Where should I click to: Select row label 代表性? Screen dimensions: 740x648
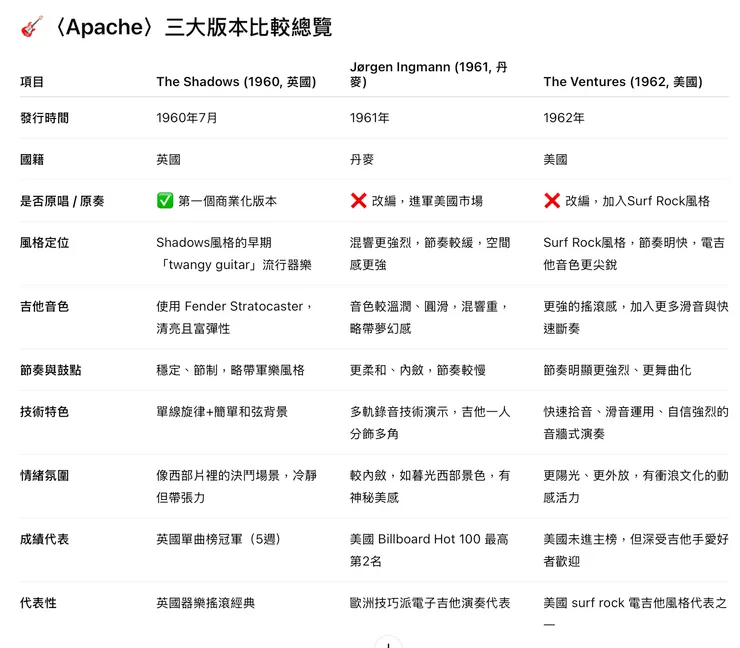tap(38, 603)
